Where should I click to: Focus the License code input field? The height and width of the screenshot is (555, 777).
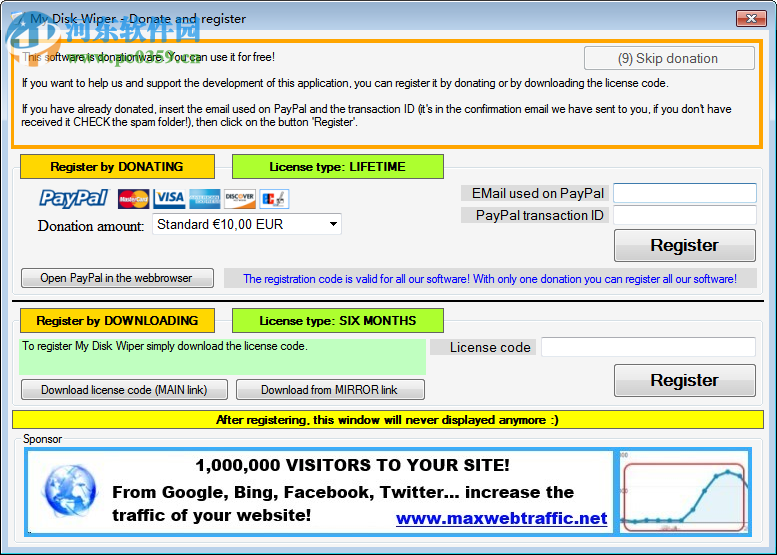pyautogui.click(x=648, y=347)
